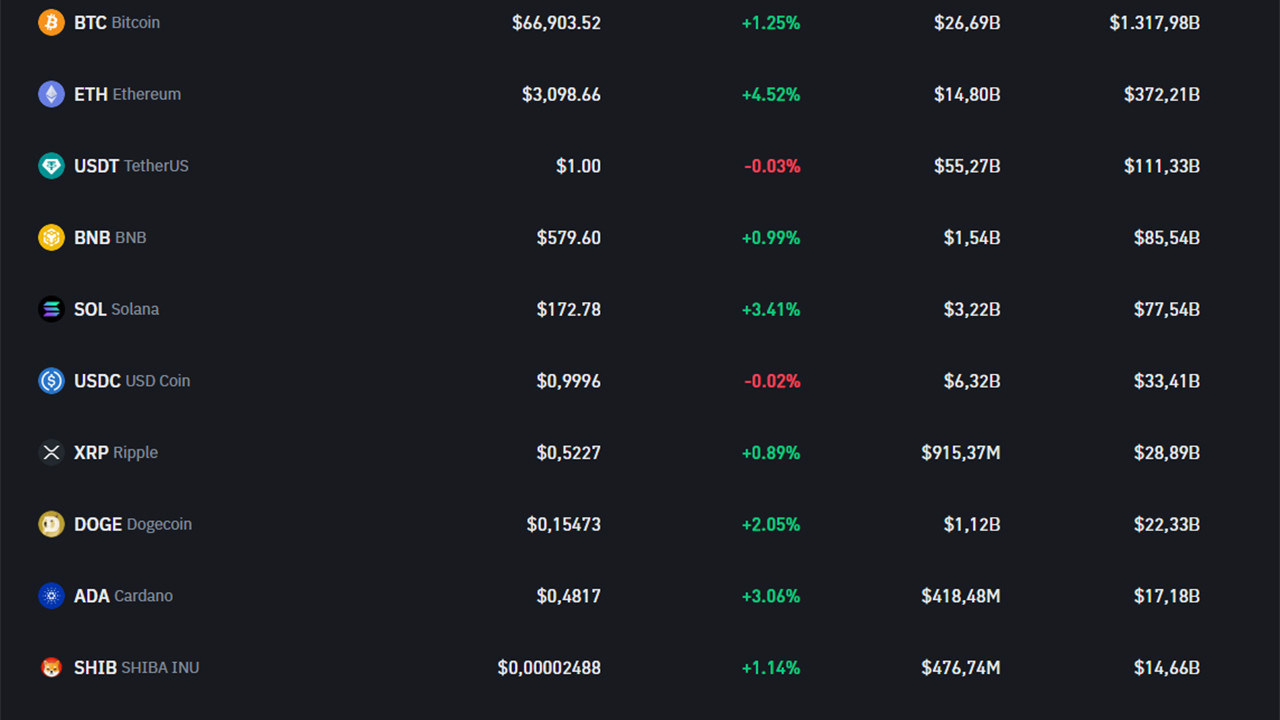Screen dimensions: 1280x720
Task: Click Dogecoin volume $1,12B
Action: click(x=972, y=524)
